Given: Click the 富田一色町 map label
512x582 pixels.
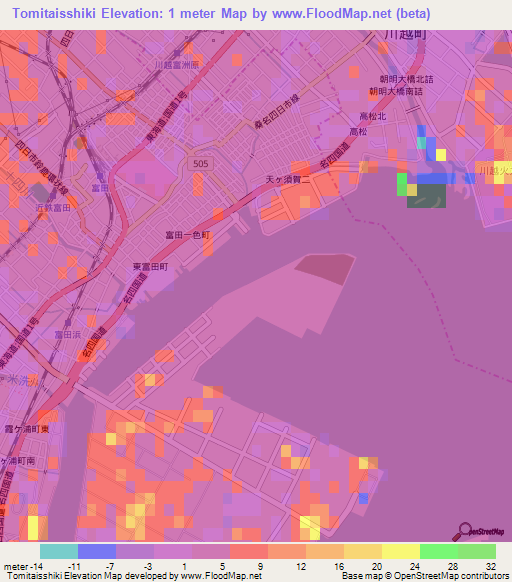Looking at the screenshot, I should click(x=187, y=235).
